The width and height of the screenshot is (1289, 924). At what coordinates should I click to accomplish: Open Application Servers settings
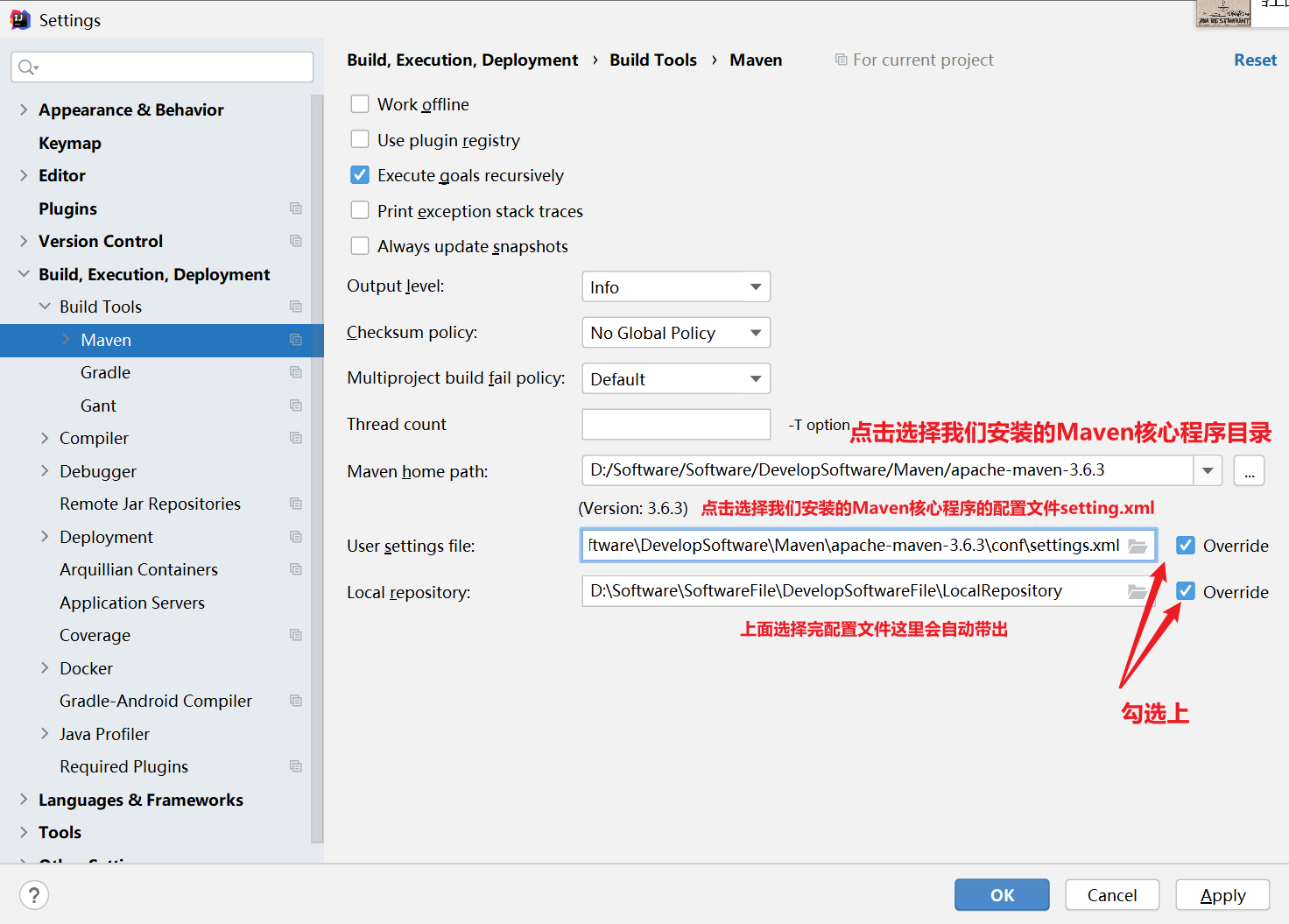(132, 603)
